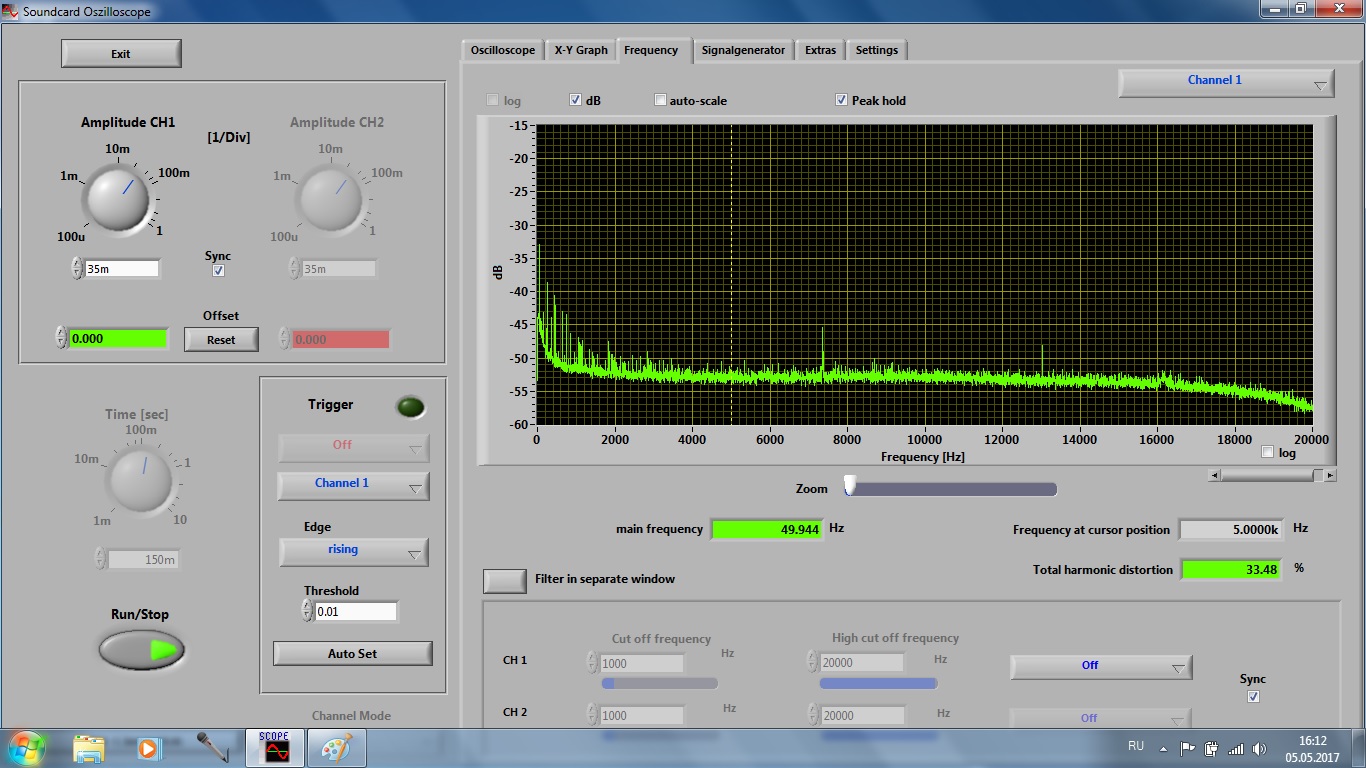The image size is (1366, 768).
Task: Expand the trigger Edge rising dropdown
Action: (x=353, y=551)
